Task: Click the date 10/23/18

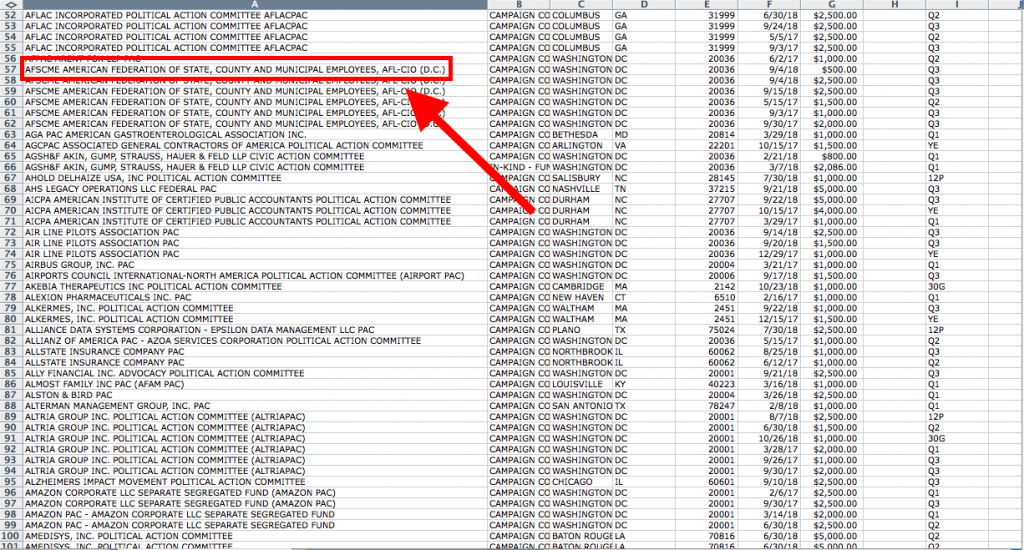Action: [769, 286]
